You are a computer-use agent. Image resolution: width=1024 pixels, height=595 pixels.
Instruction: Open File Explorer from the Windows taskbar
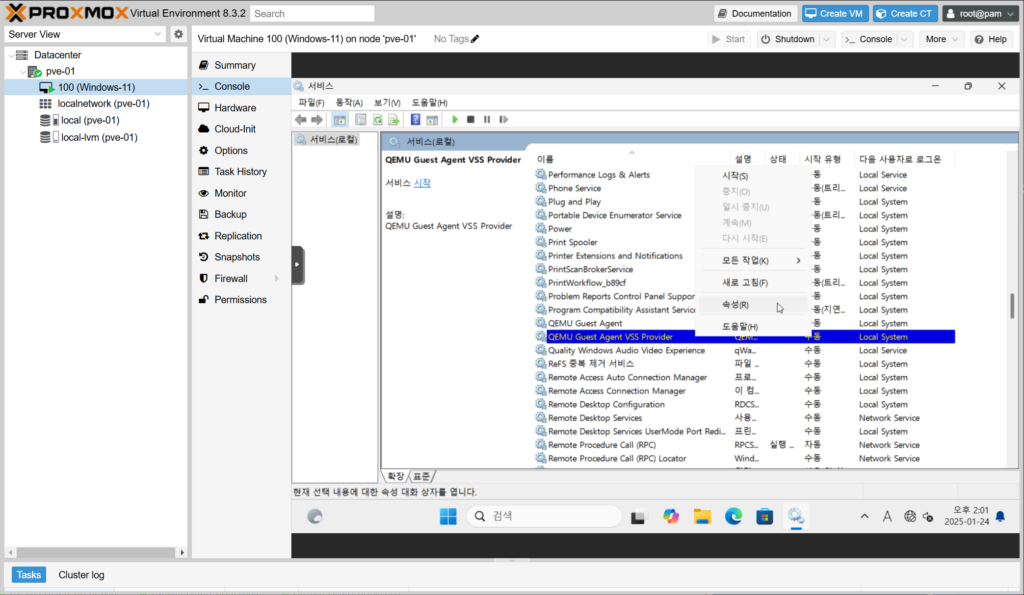[702, 516]
